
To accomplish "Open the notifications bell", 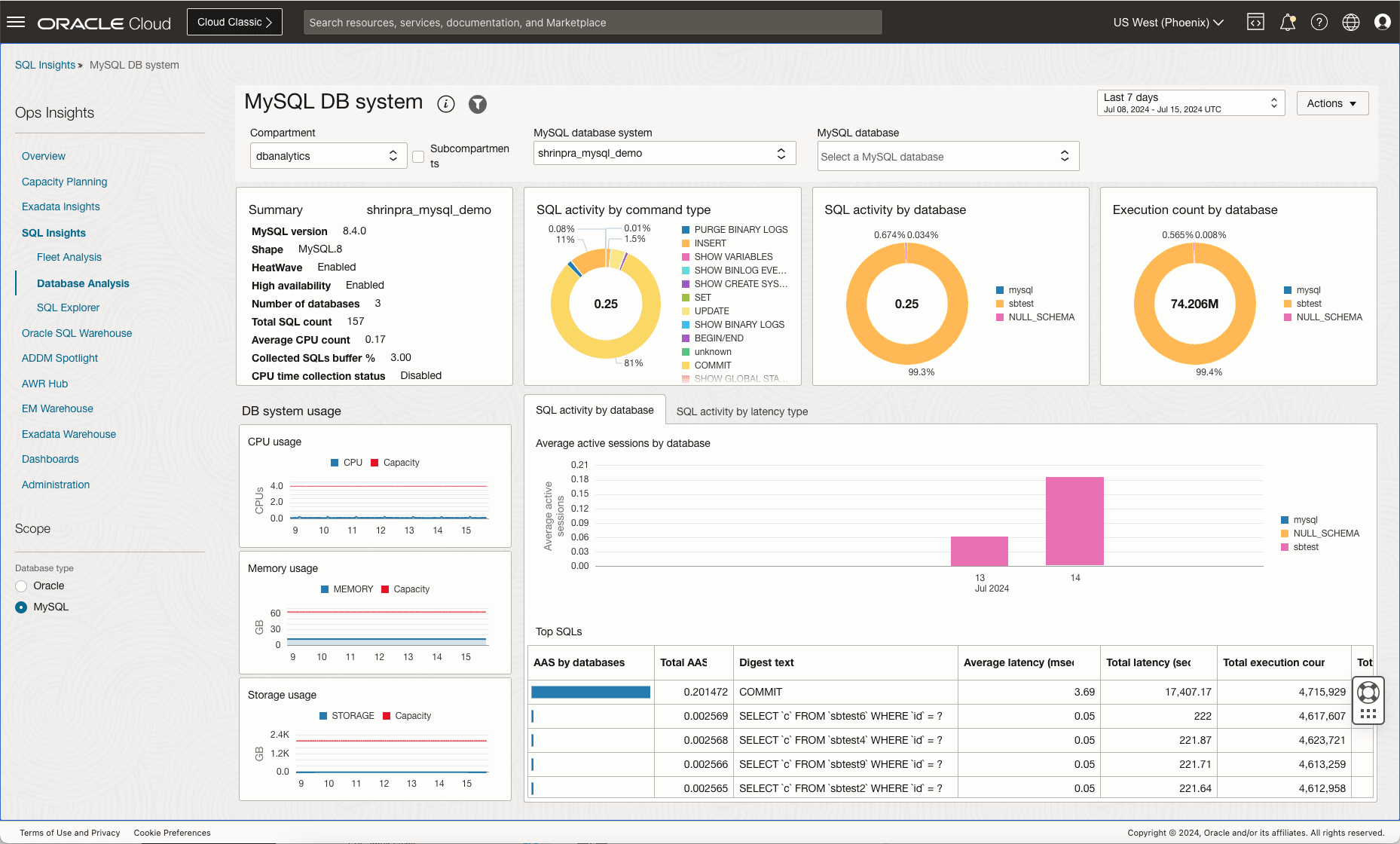I will (x=1288, y=22).
